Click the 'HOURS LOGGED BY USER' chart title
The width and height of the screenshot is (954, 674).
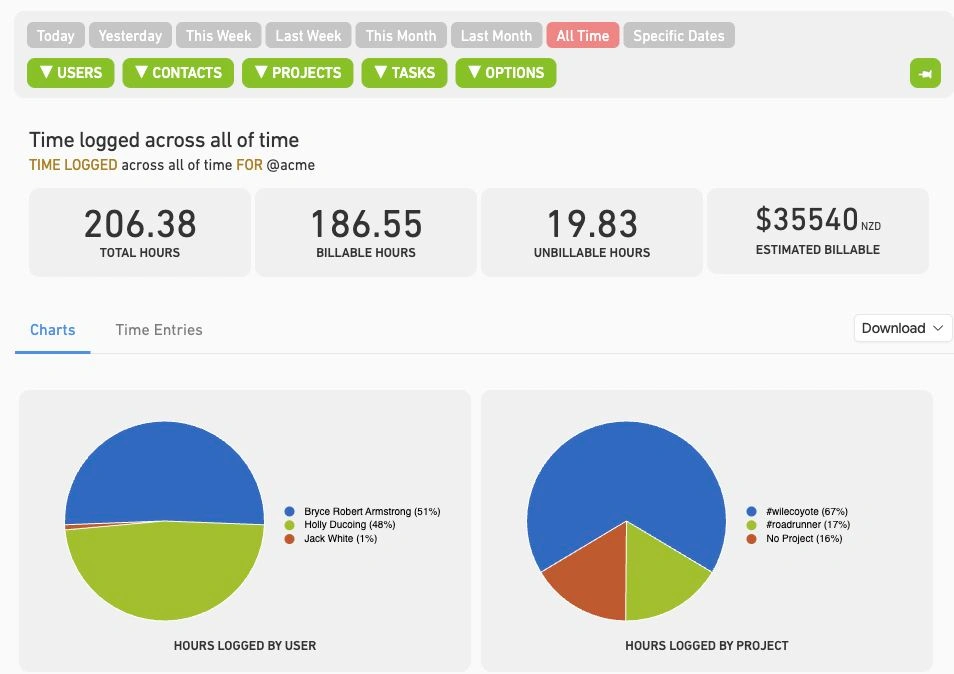pos(245,646)
